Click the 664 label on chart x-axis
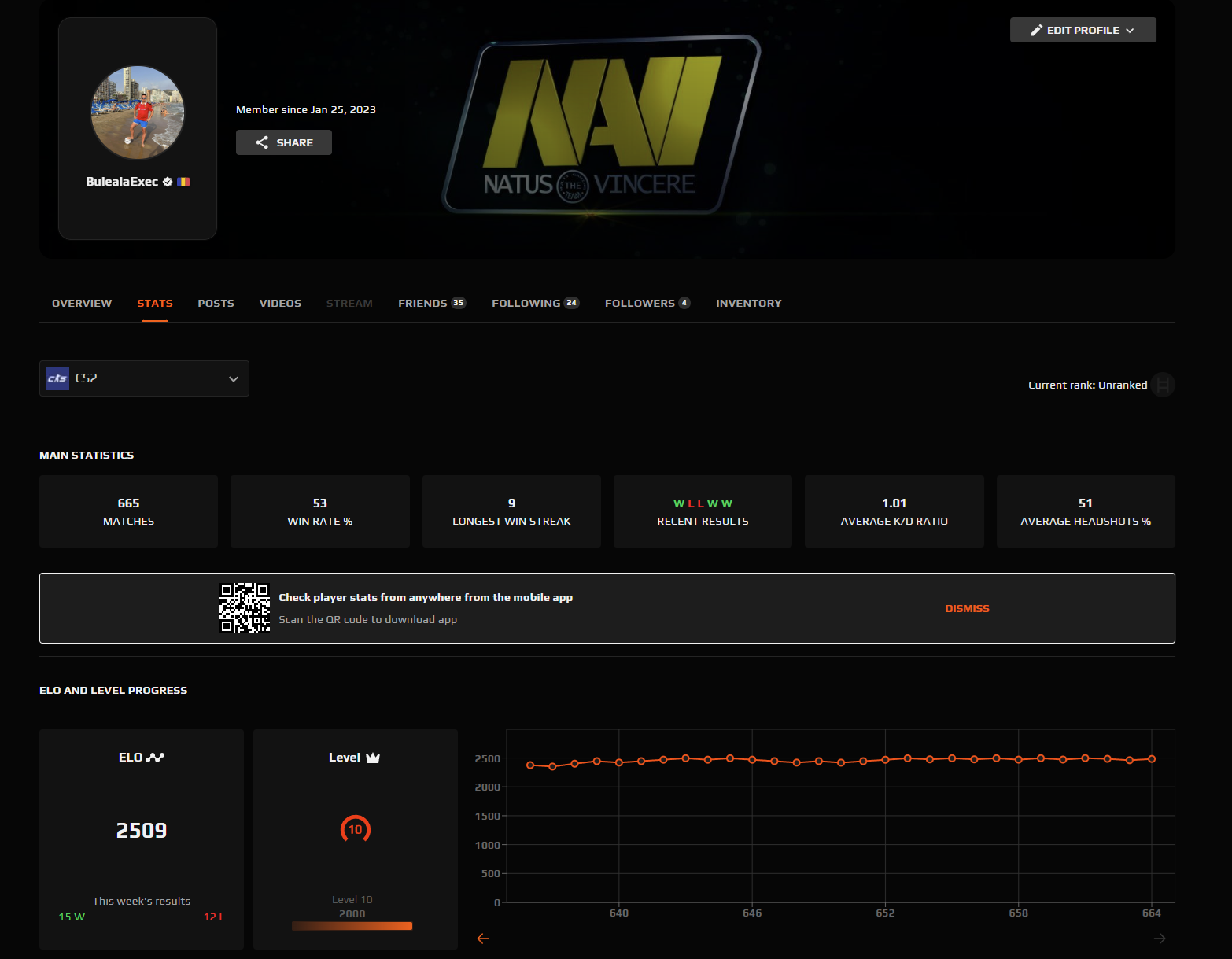This screenshot has height=959, width=1232. (x=1152, y=913)
